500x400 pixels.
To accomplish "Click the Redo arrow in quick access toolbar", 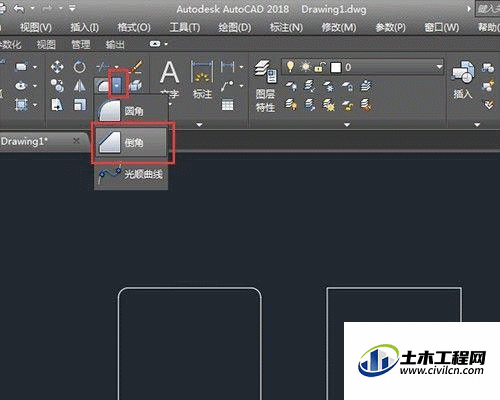I will [x=47, y=8].
